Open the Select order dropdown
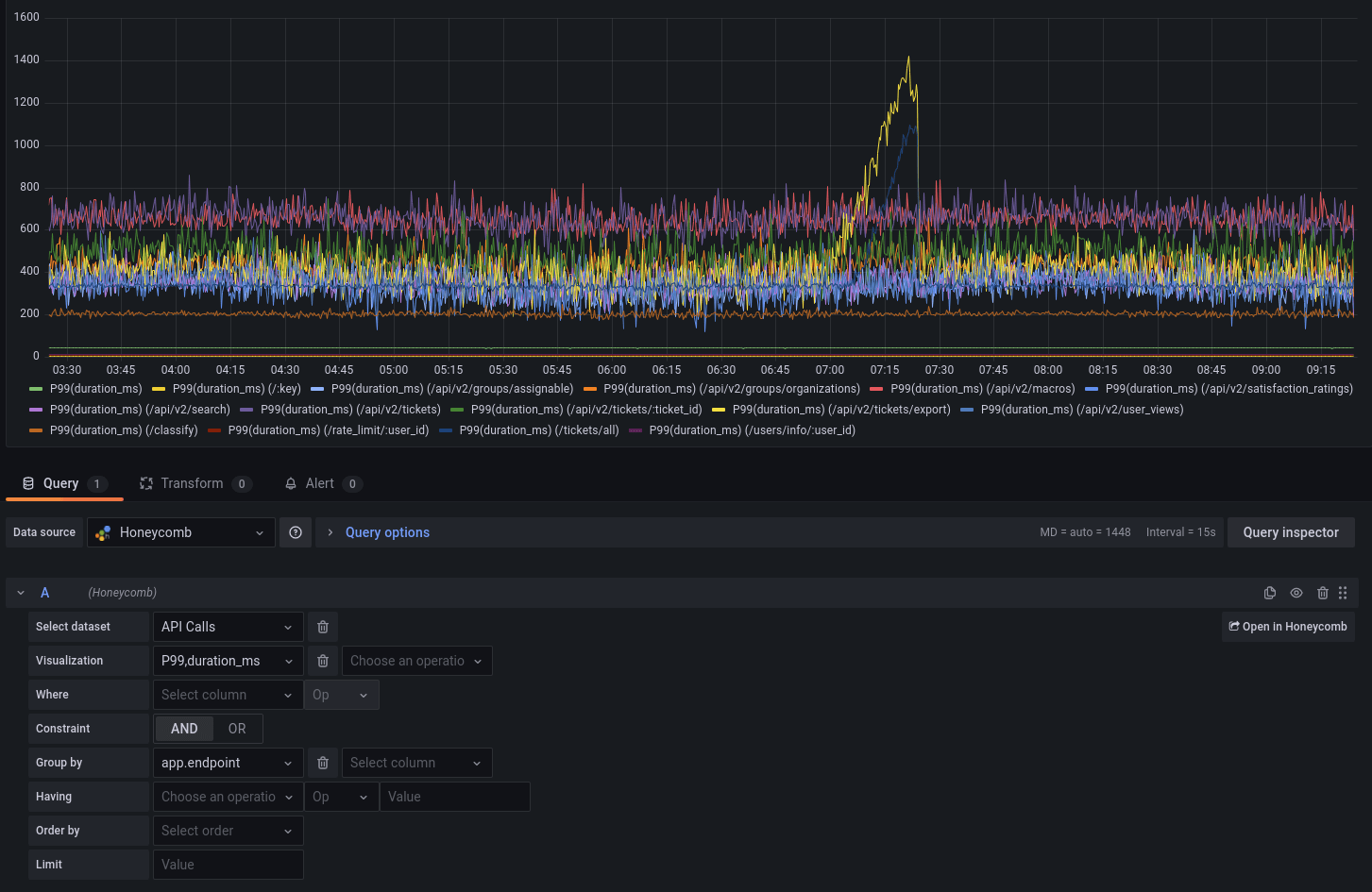 click(228, 830)
